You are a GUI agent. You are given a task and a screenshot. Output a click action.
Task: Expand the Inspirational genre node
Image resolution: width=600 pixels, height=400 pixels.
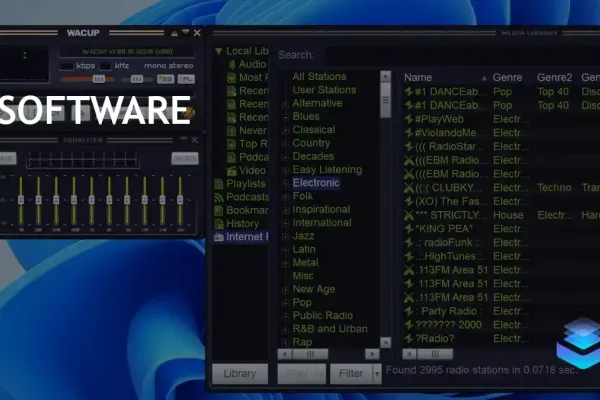click(x=285, y=210)
